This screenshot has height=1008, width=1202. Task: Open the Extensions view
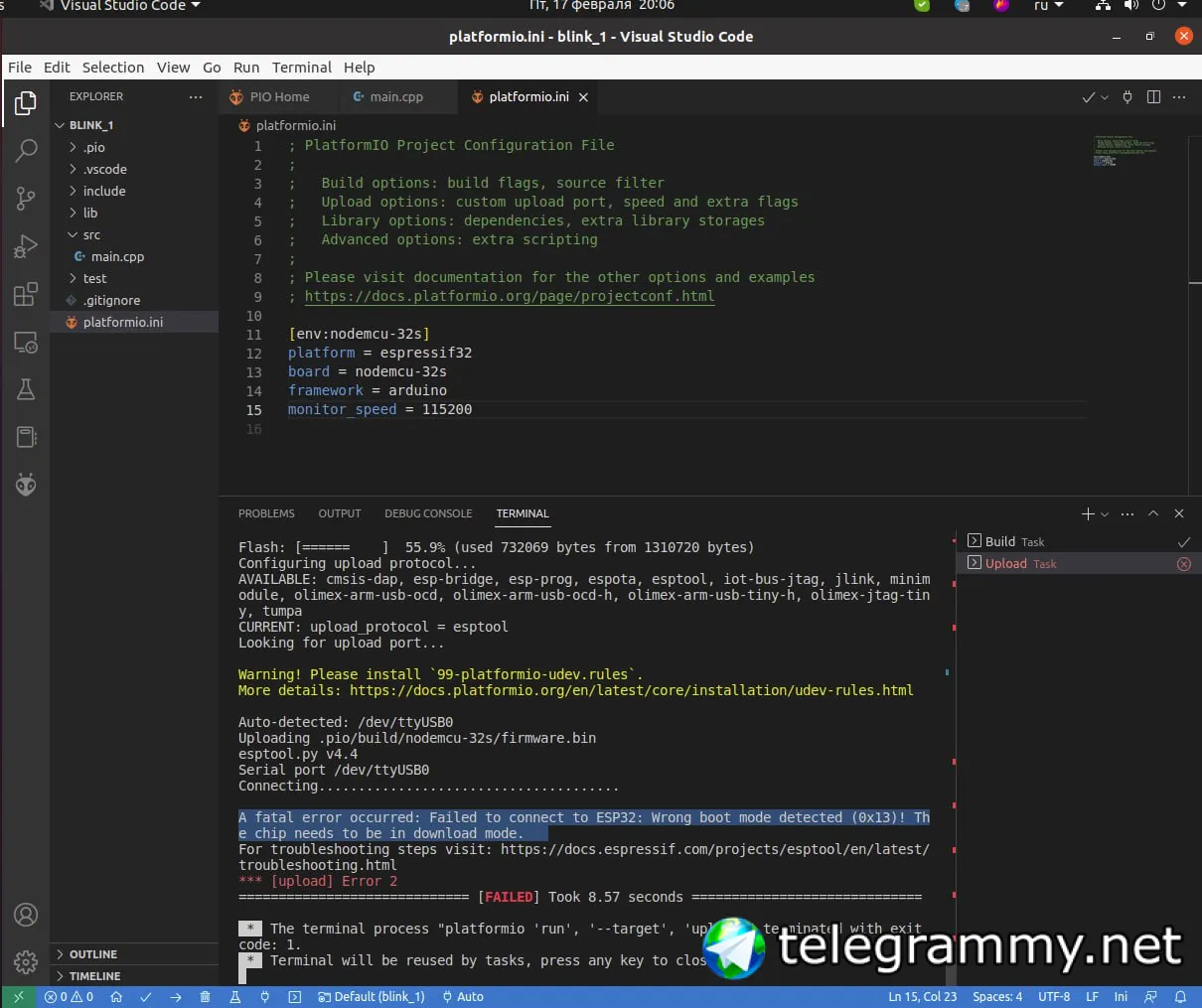coord(26,295)
